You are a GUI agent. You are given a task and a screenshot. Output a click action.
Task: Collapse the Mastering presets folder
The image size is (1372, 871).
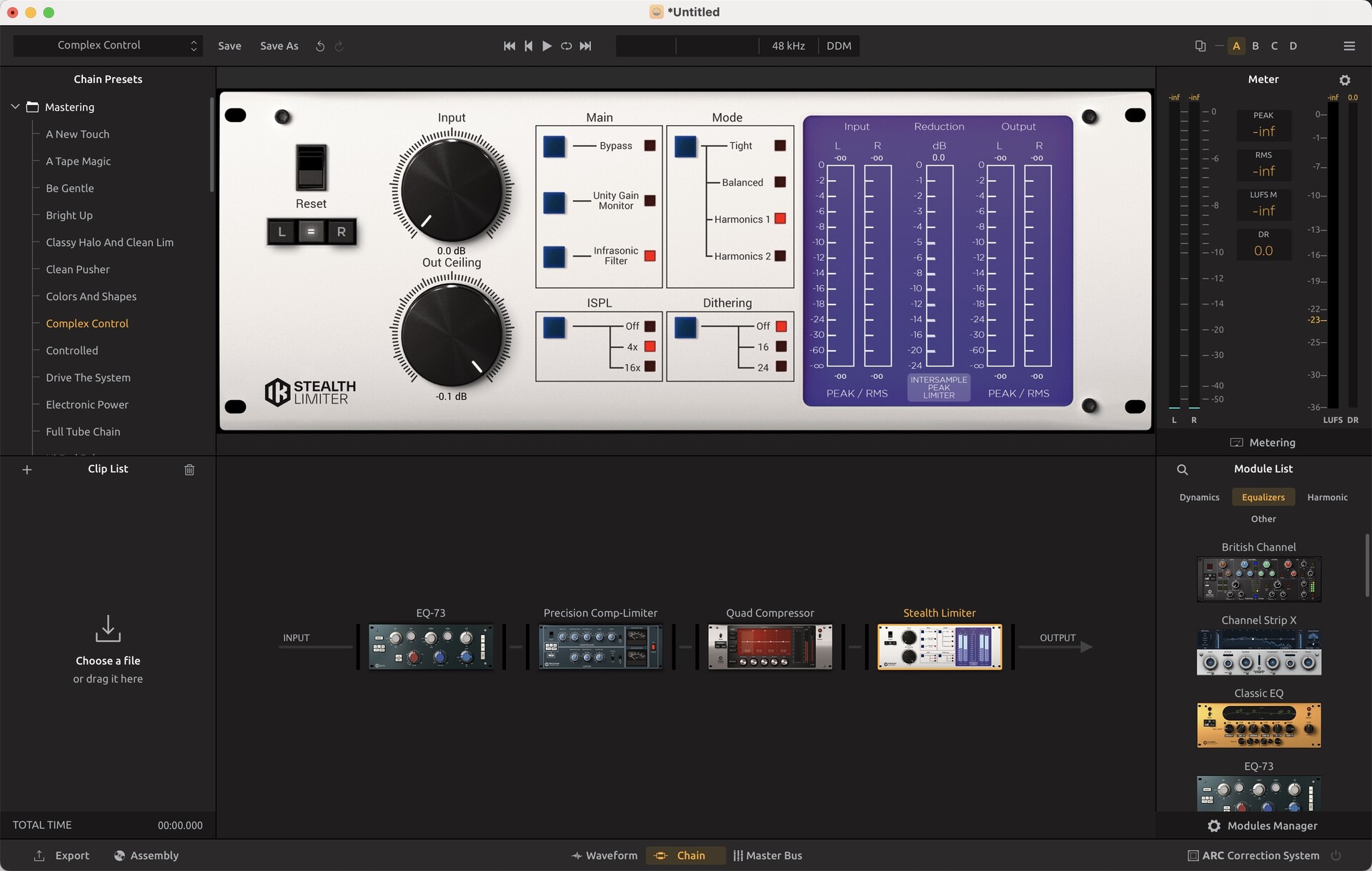[14, 106]
